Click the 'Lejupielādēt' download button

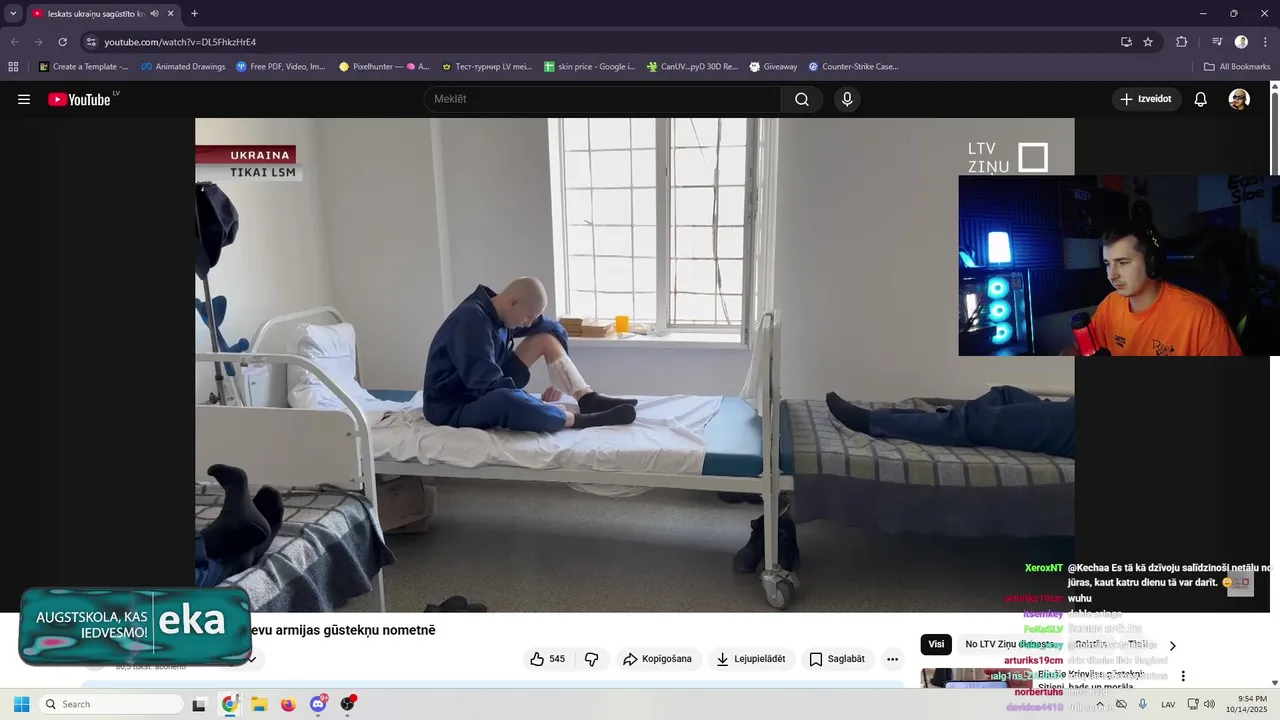coord(752,659)
